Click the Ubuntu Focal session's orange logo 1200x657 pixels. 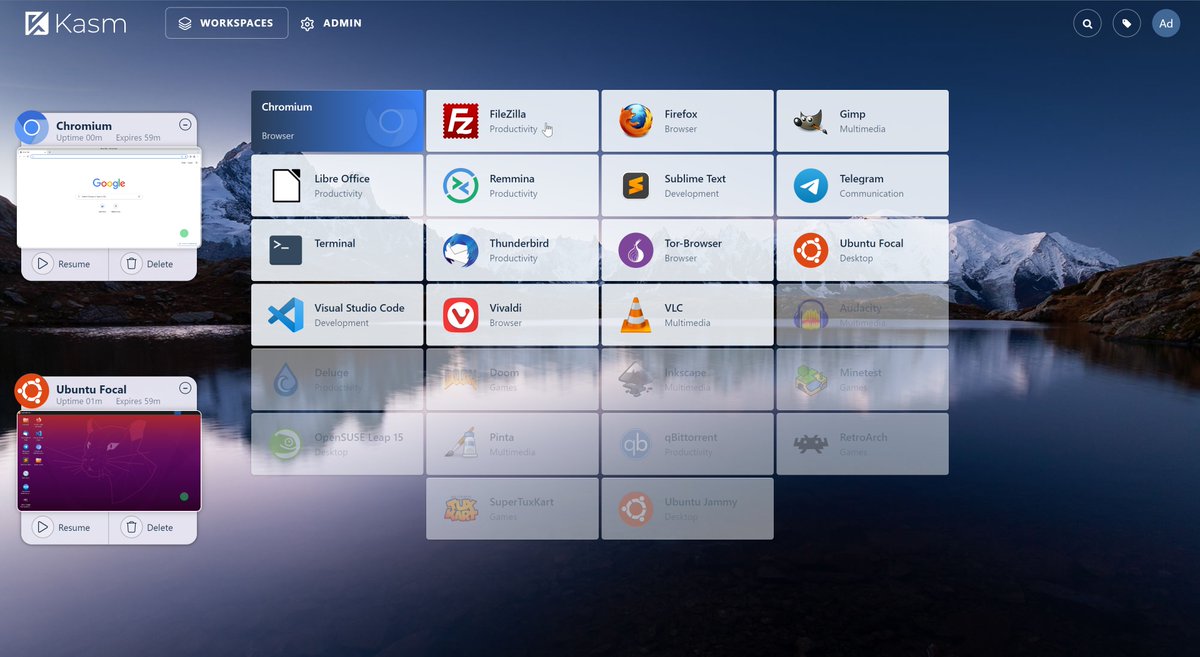pos(32,391)
